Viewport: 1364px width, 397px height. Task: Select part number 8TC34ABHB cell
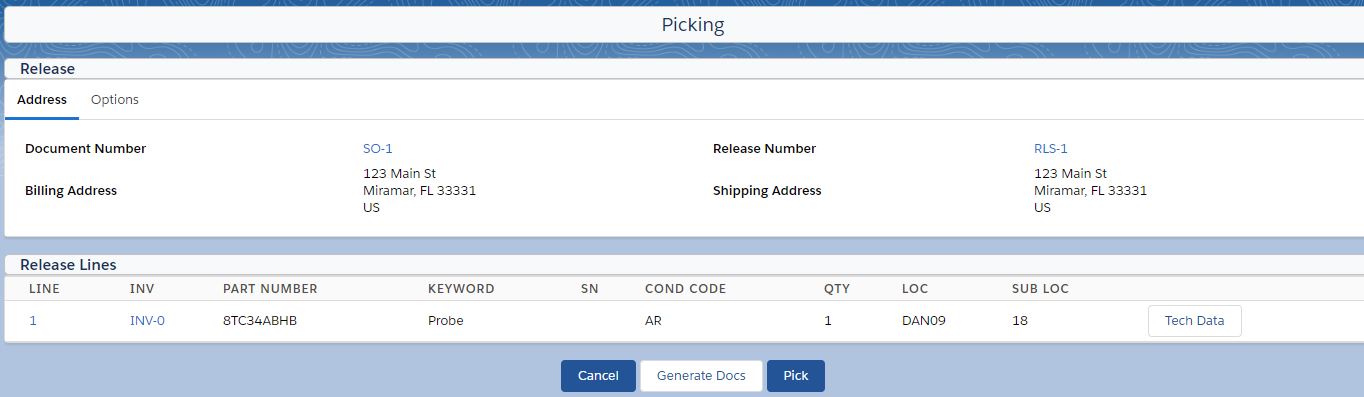(260, 321)
